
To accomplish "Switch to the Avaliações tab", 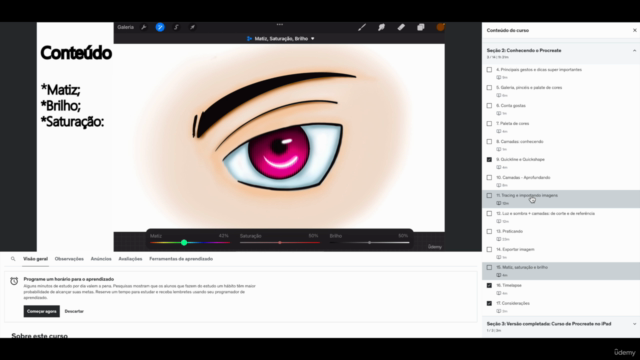I will (130, 259).
